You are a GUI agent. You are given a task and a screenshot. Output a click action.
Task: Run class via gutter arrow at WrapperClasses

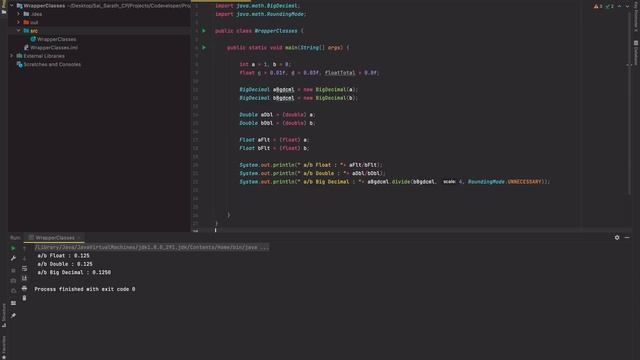tap(204, 31)
